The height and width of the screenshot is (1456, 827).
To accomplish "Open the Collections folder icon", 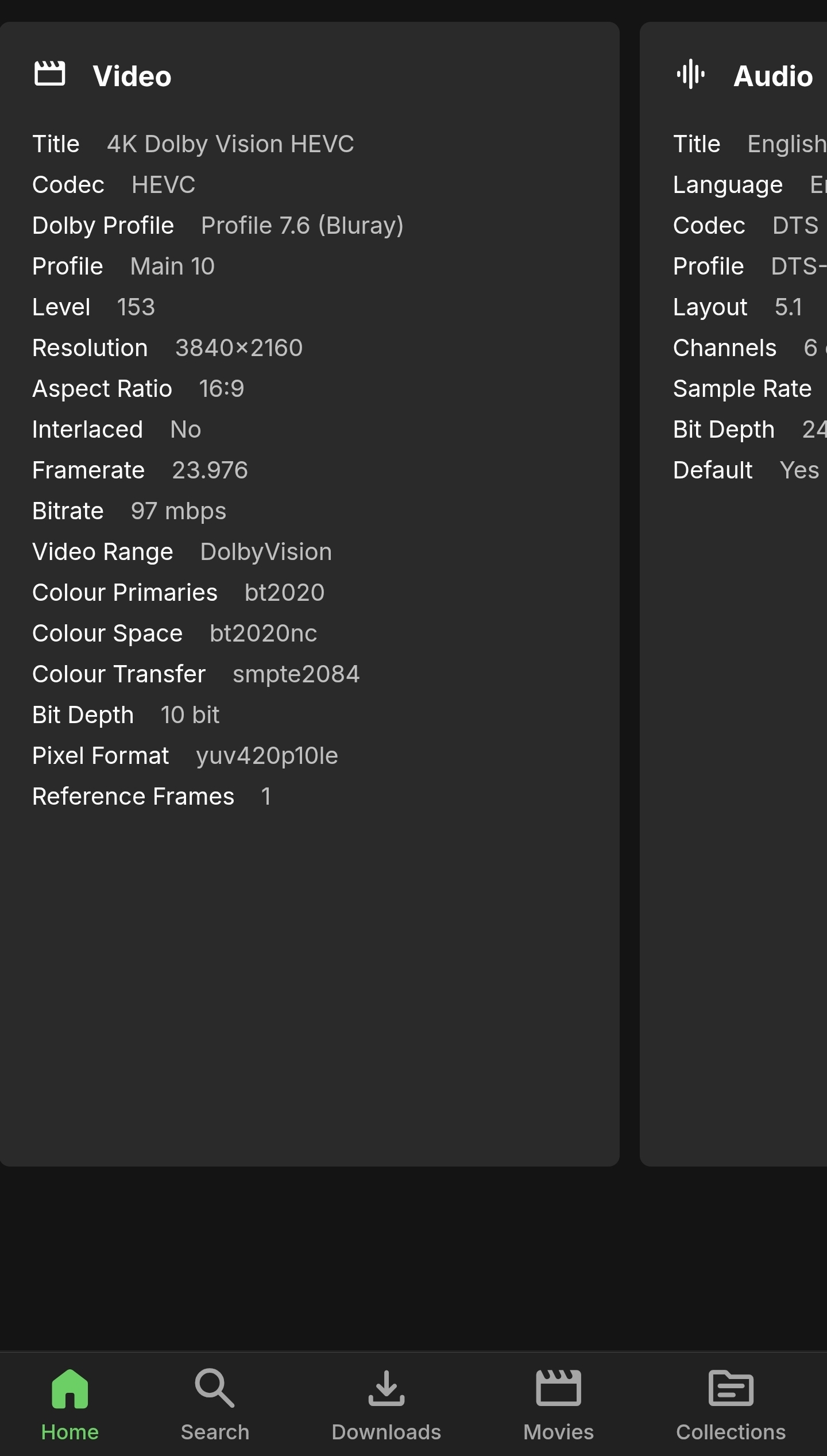I will point(731,1389).
